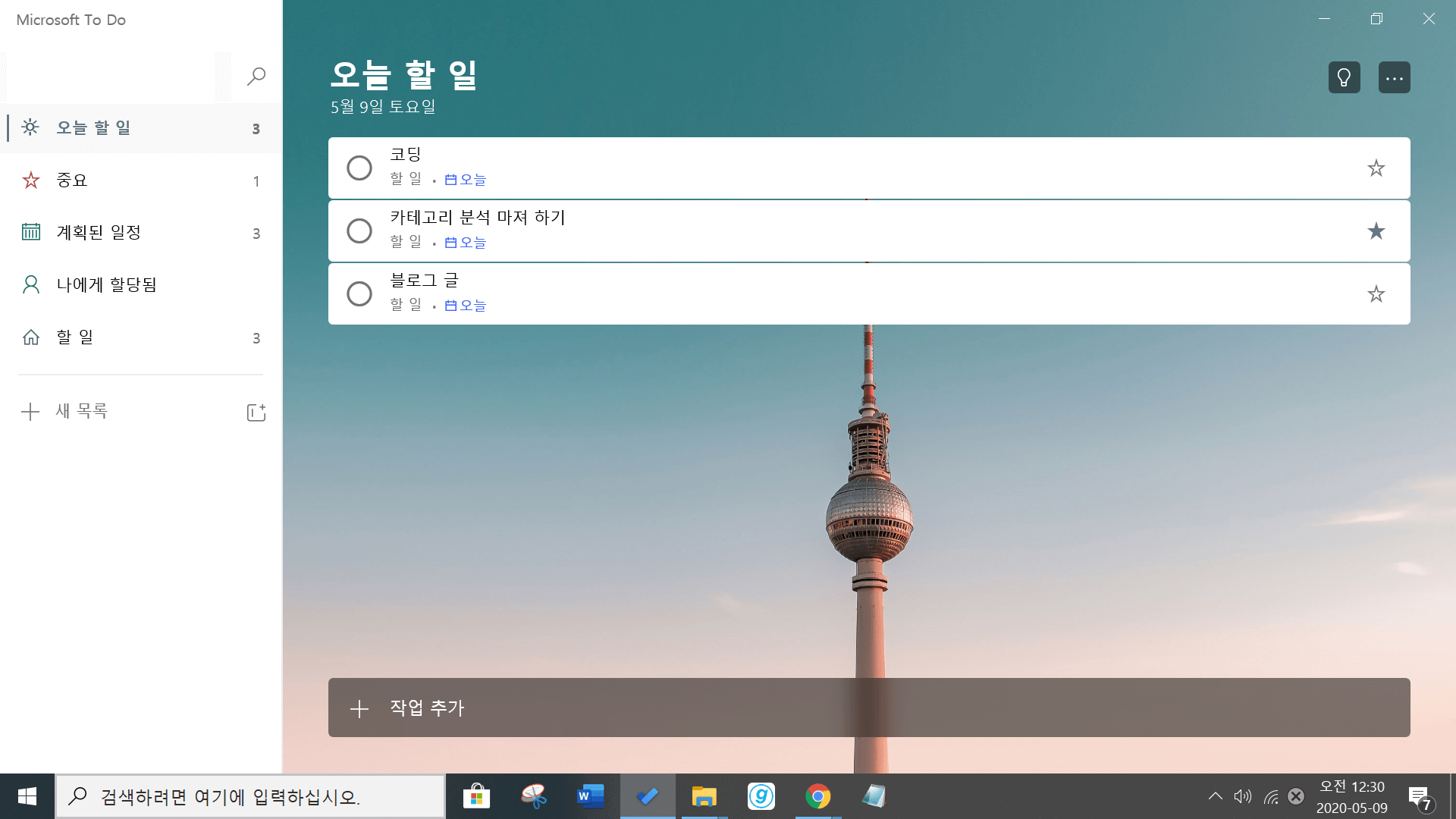
Task: Open suggestions lightbulb button
Action: pyautogui.click(x=1344, y=77)
